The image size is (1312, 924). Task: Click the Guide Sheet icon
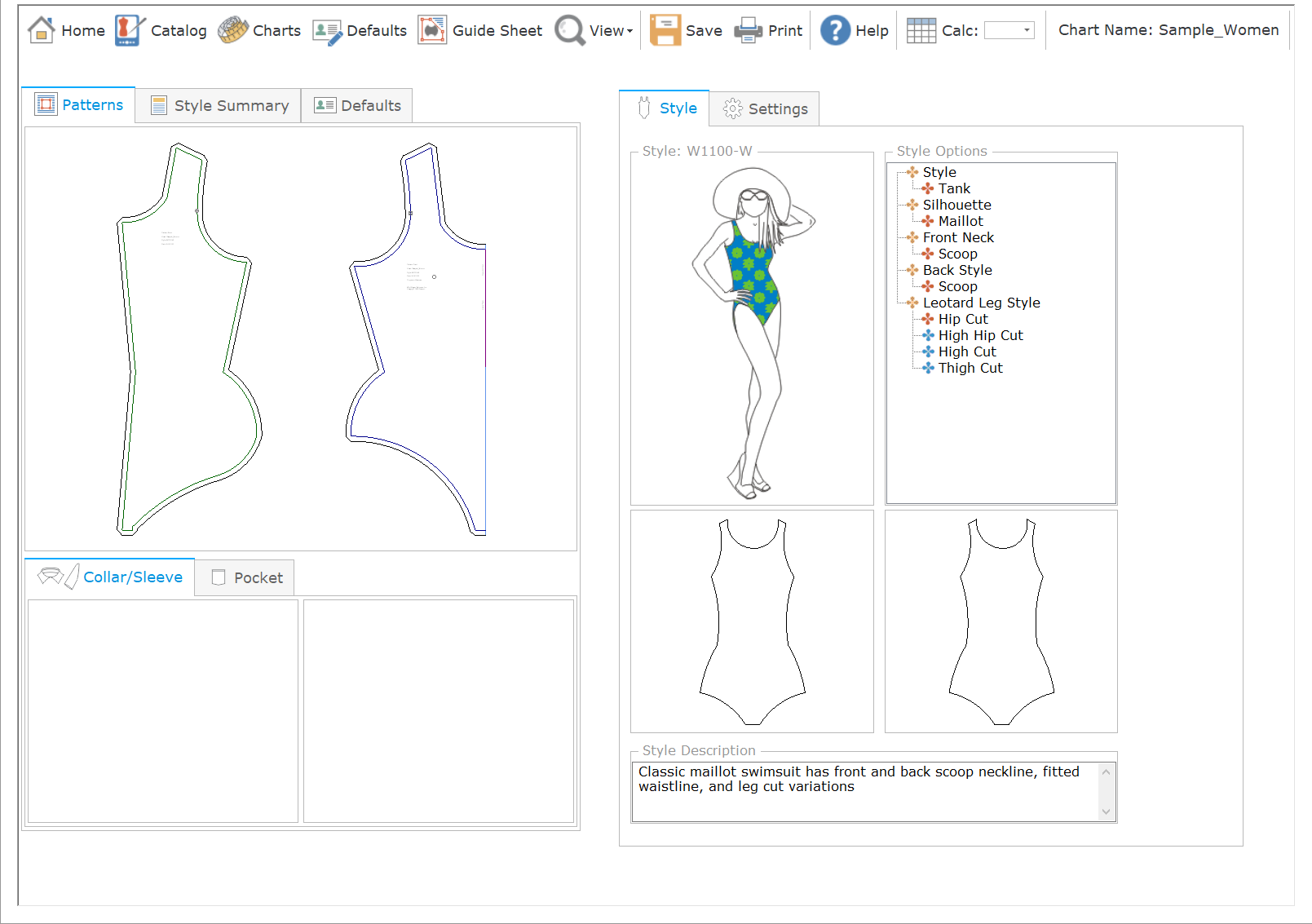[432, 30]
